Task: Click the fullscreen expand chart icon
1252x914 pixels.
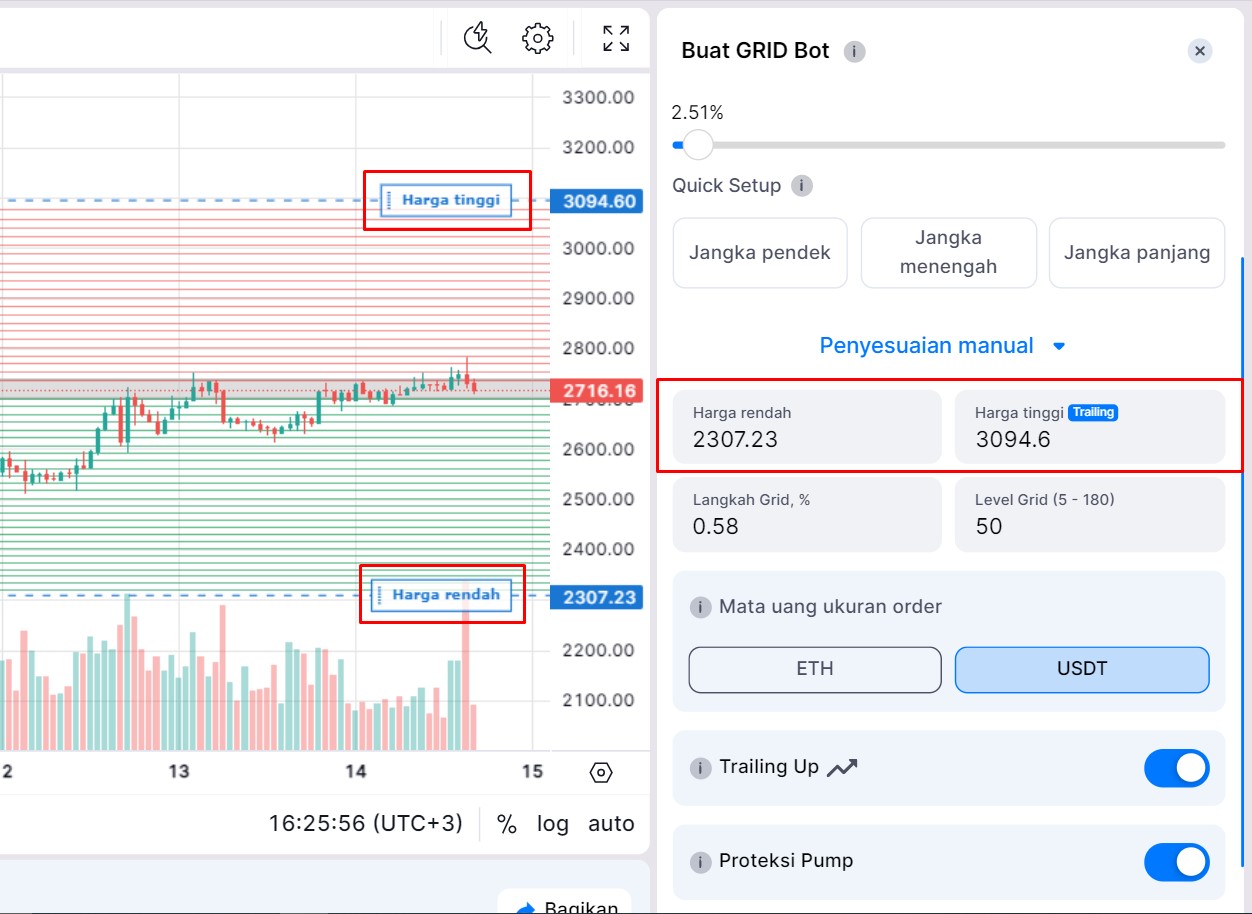Action: pyautogui.click(x=616, y=39)
